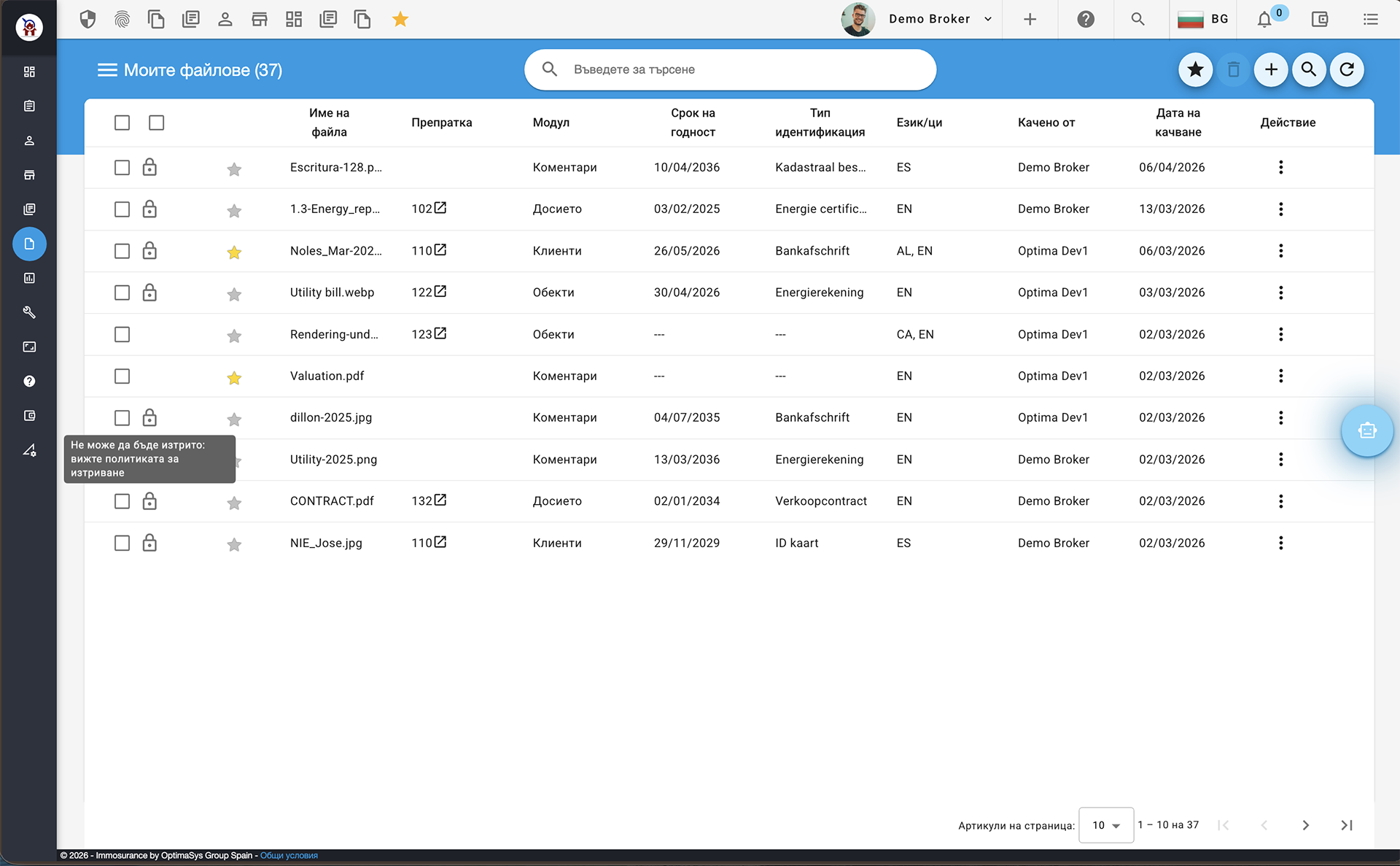1400x866 pixels.
Task: Tick the checkbox for Valuation.pdf
Action: [x=122, y=376]
